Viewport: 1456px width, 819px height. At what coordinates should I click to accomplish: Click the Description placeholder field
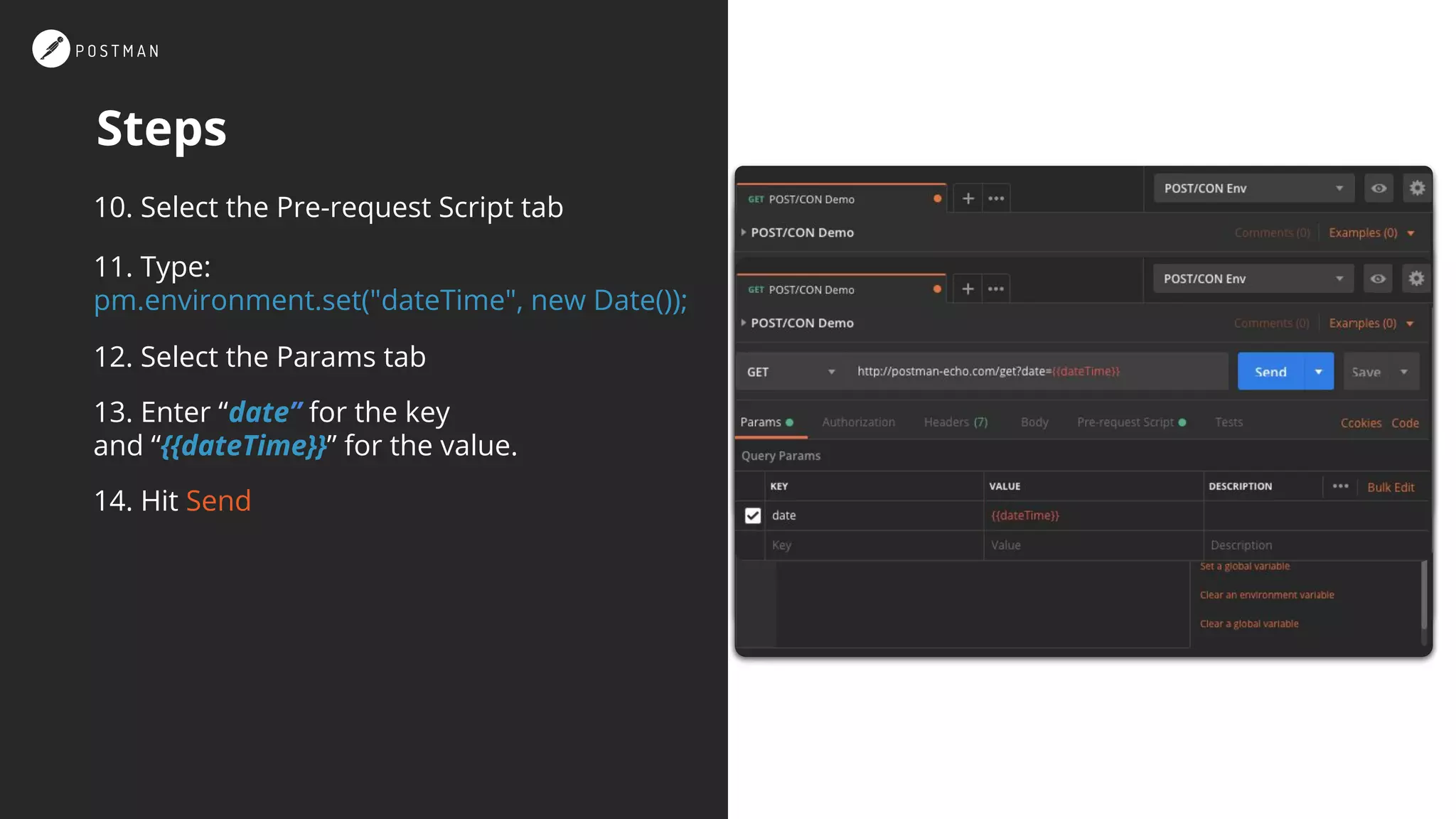[1317, 545]
